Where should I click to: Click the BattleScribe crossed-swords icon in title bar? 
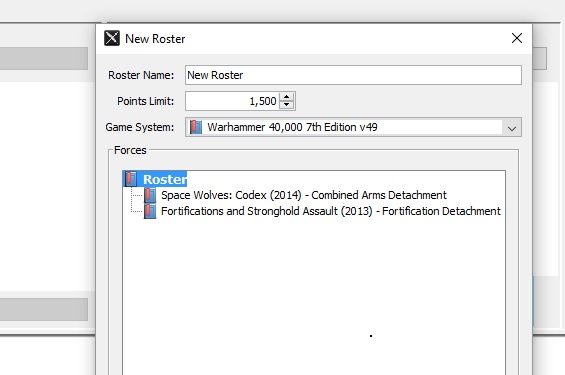pos(112,38)
